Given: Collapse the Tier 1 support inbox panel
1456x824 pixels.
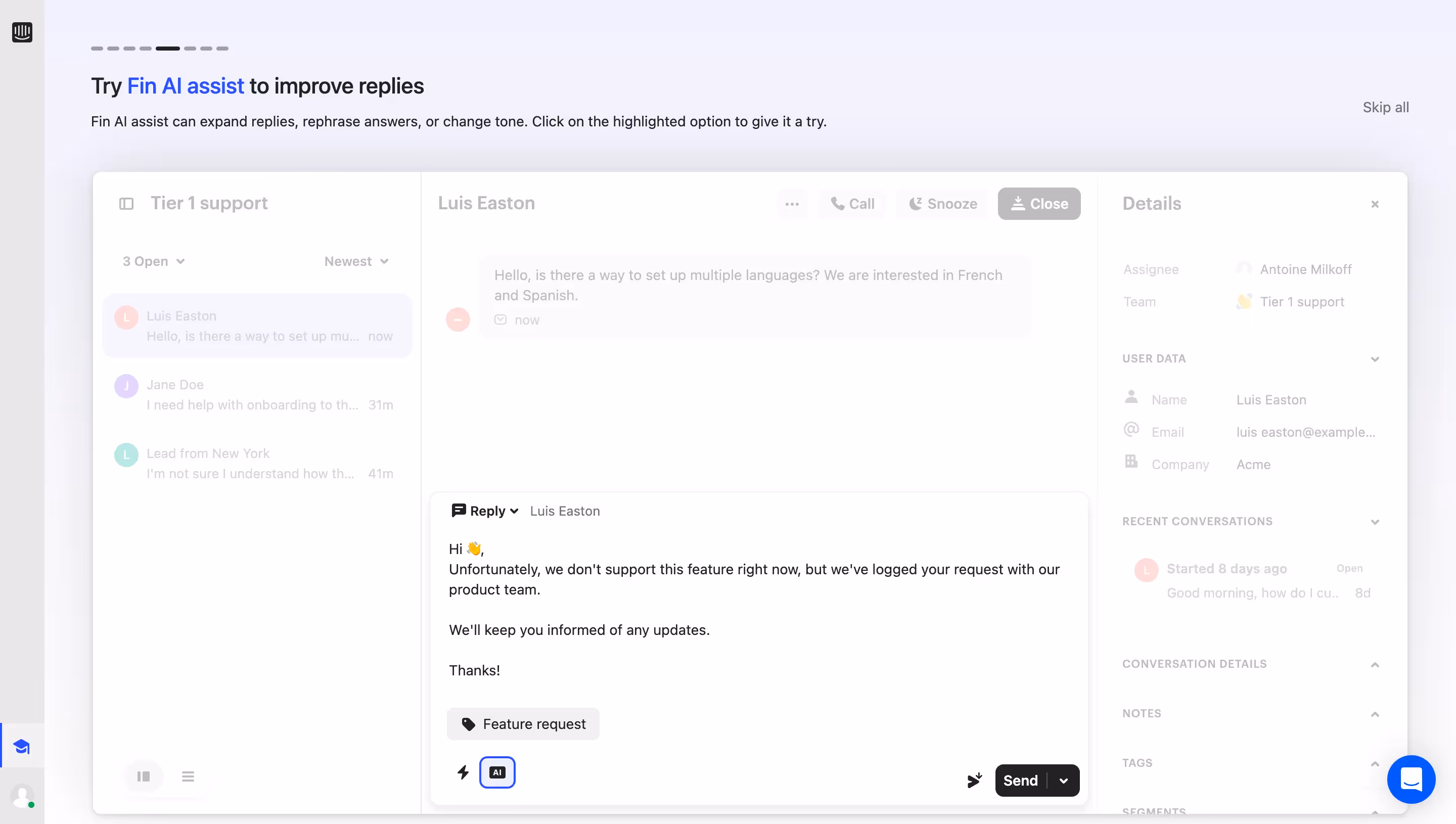Looking at the screenshot, I should (x=127, y=204).
